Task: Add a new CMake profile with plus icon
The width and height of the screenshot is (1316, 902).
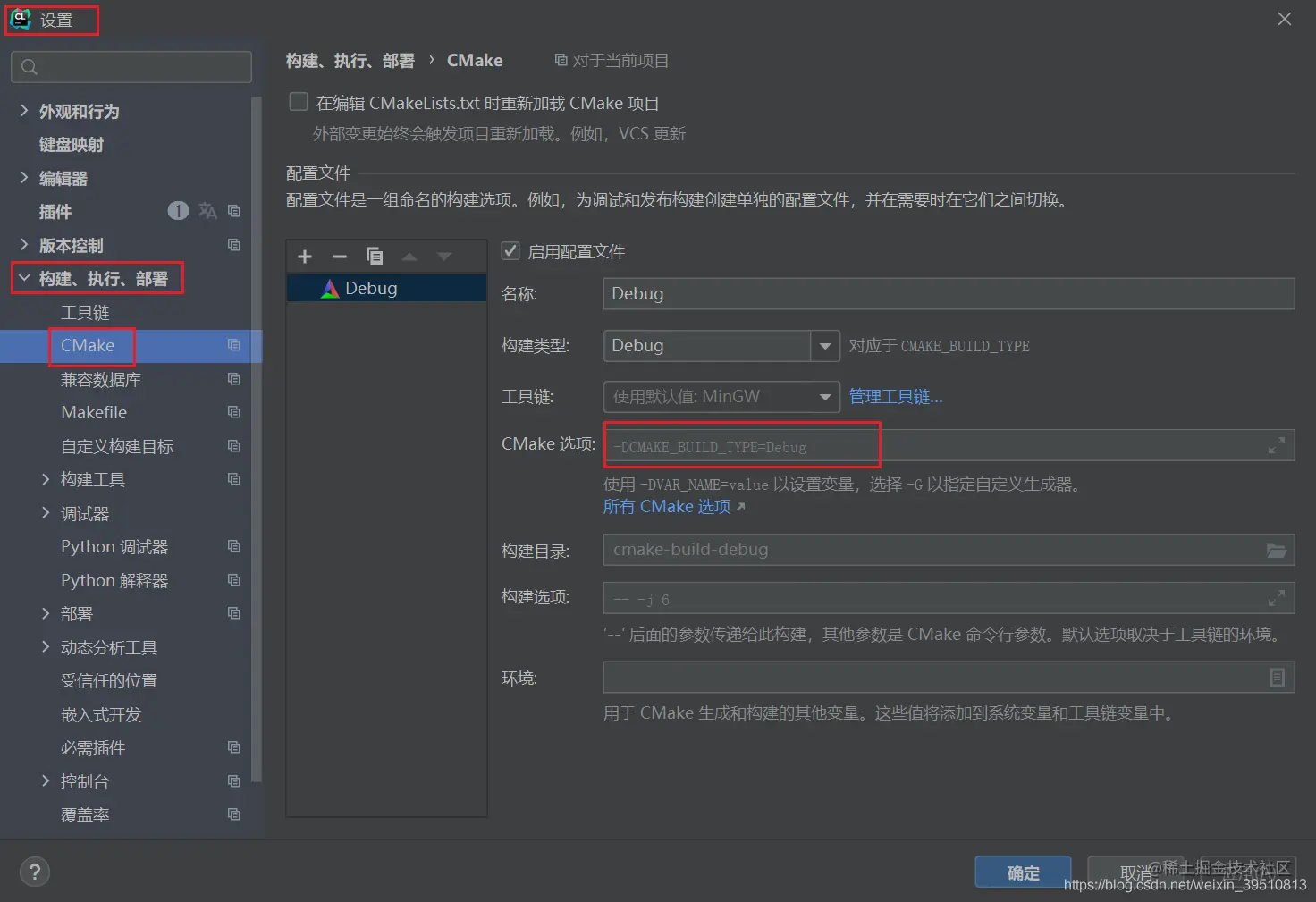Action: 304,257
